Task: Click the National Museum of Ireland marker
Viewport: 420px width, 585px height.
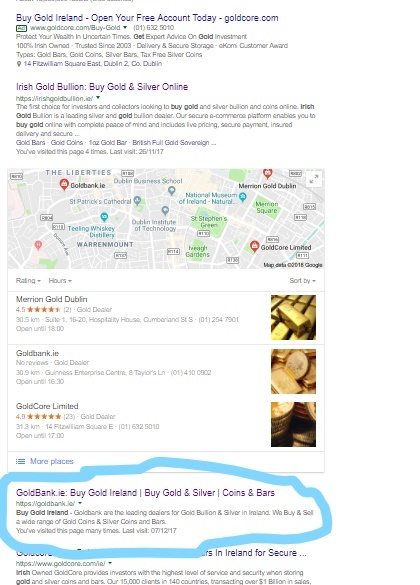Action: pyautogui.click(x=242, y=197)
